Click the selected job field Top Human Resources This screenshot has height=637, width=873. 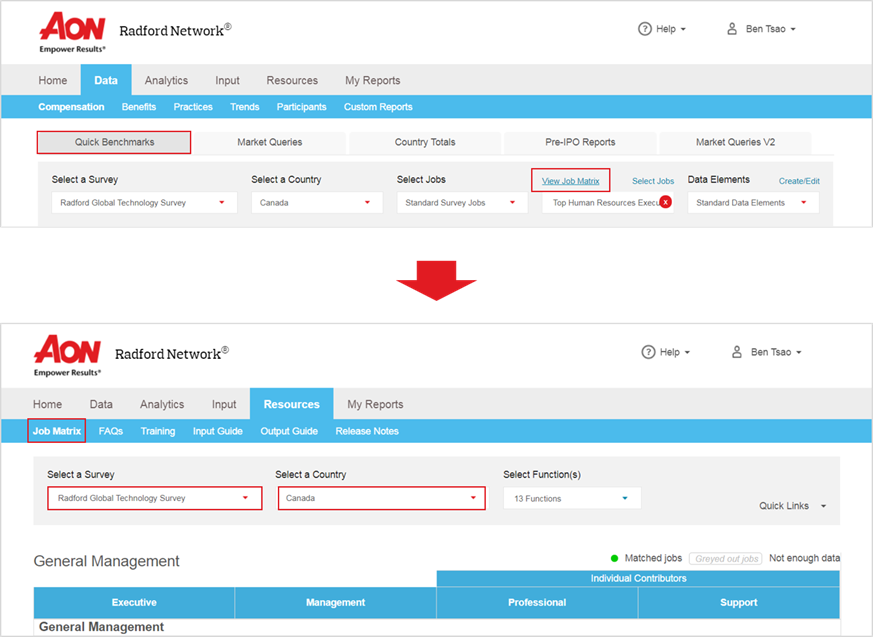[x=608, y=203]
